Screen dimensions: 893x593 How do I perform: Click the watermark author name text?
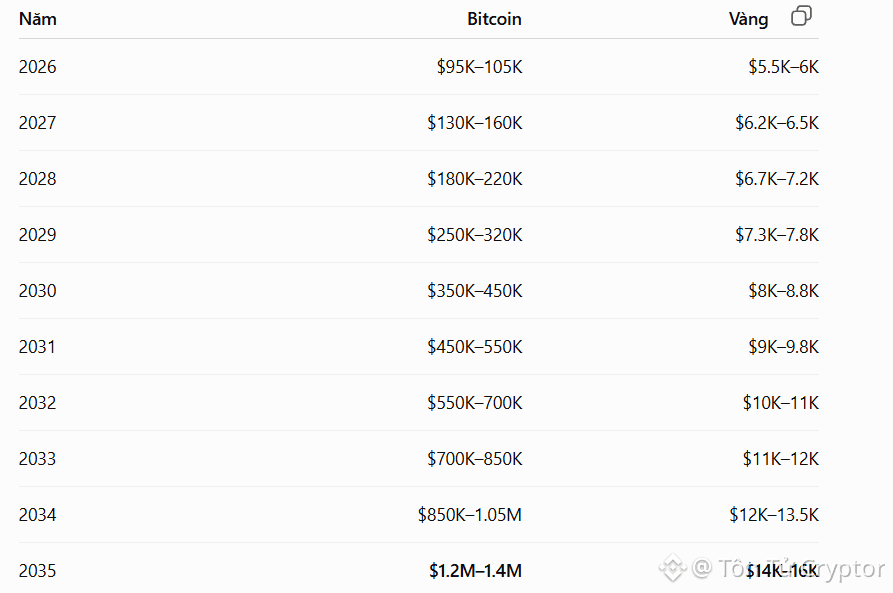point(802,569)
